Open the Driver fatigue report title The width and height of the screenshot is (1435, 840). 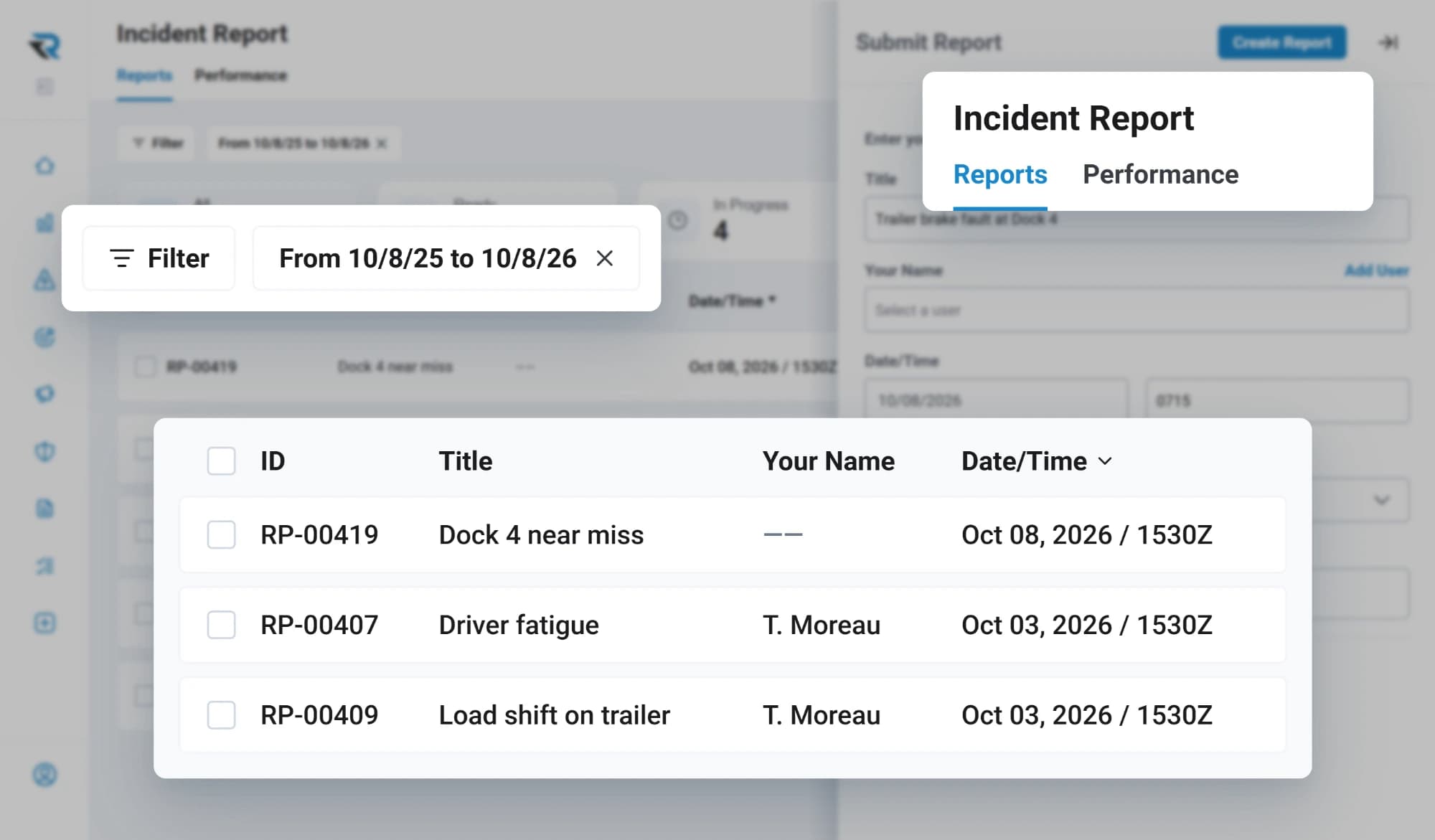pos(519,625)
